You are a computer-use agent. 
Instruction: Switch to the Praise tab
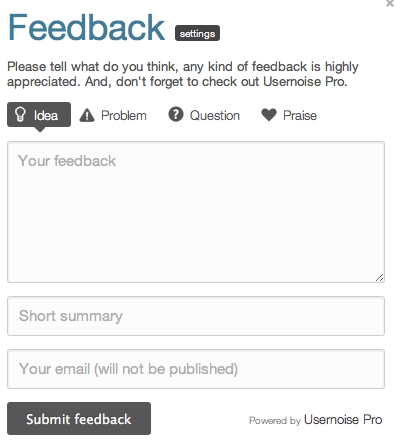click(x=289, y=115)
